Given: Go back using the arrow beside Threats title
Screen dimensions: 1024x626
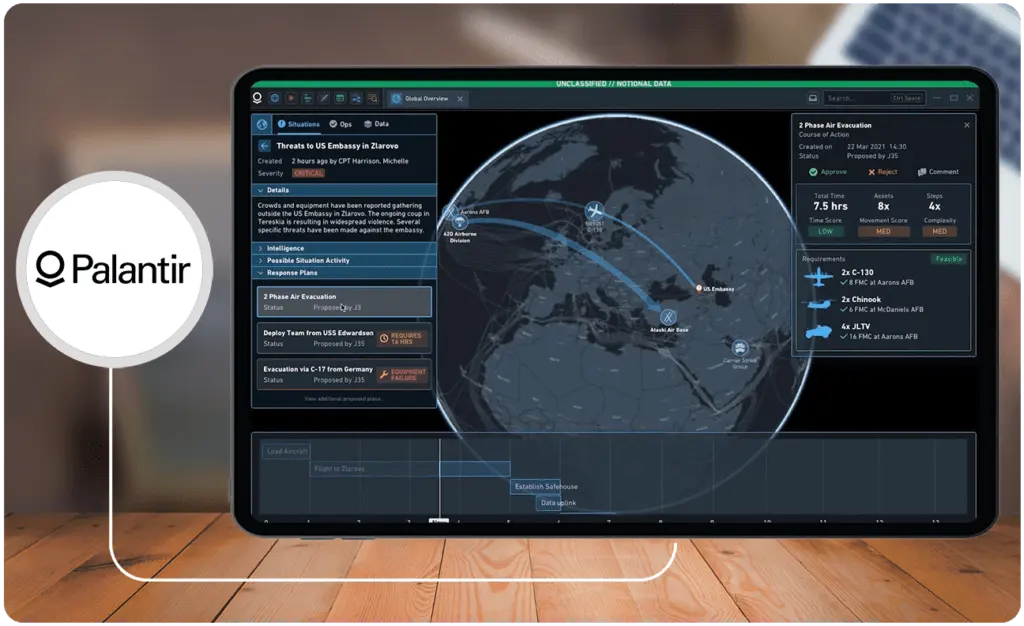Looking at the screenshot, I should pyautogui.click(x=264, y=146).
